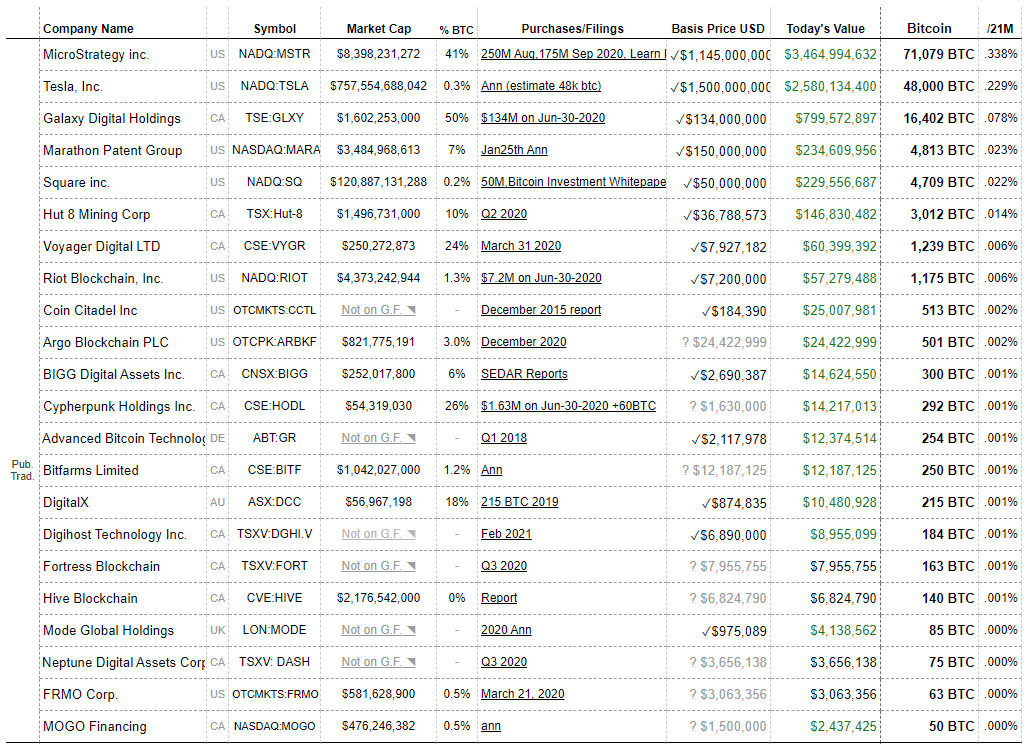
Task: Select the 513 BTC cell
Action: (x=929, y=310)
